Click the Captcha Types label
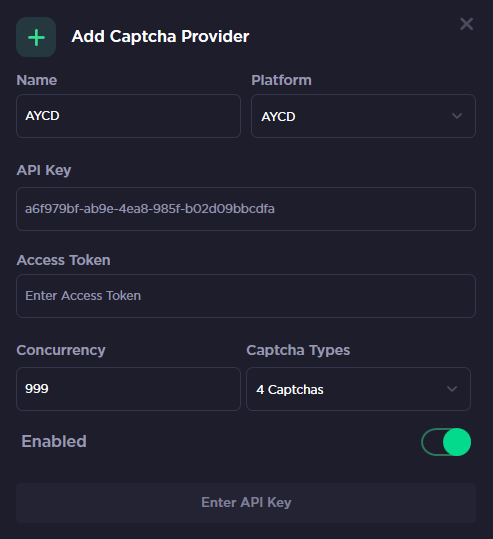This screenshot has height=539, width=493. 298,351
